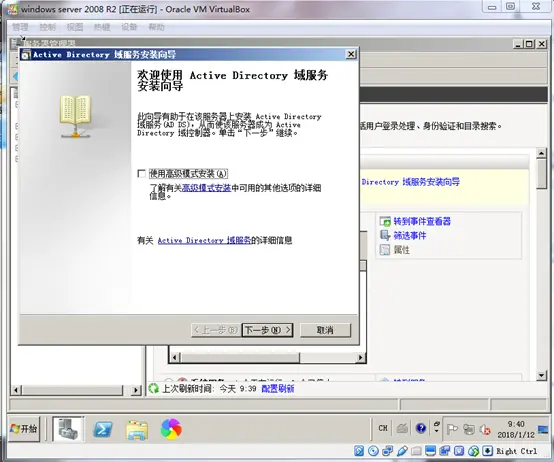Click the 取消 cancel button
Screen dimensions: 554x462
[325, 330]
